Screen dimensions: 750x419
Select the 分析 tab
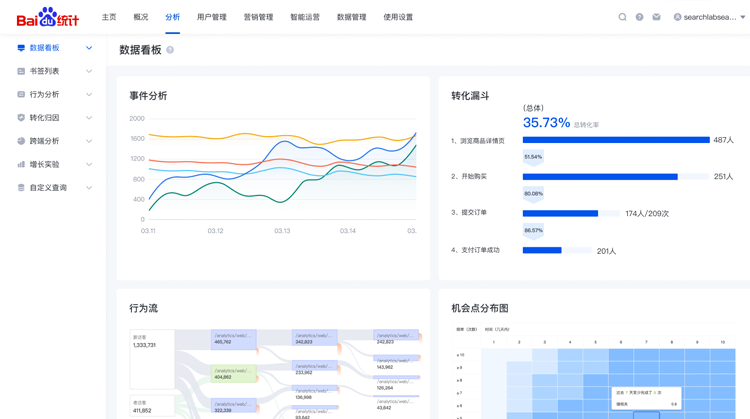[x=173, y=17]
